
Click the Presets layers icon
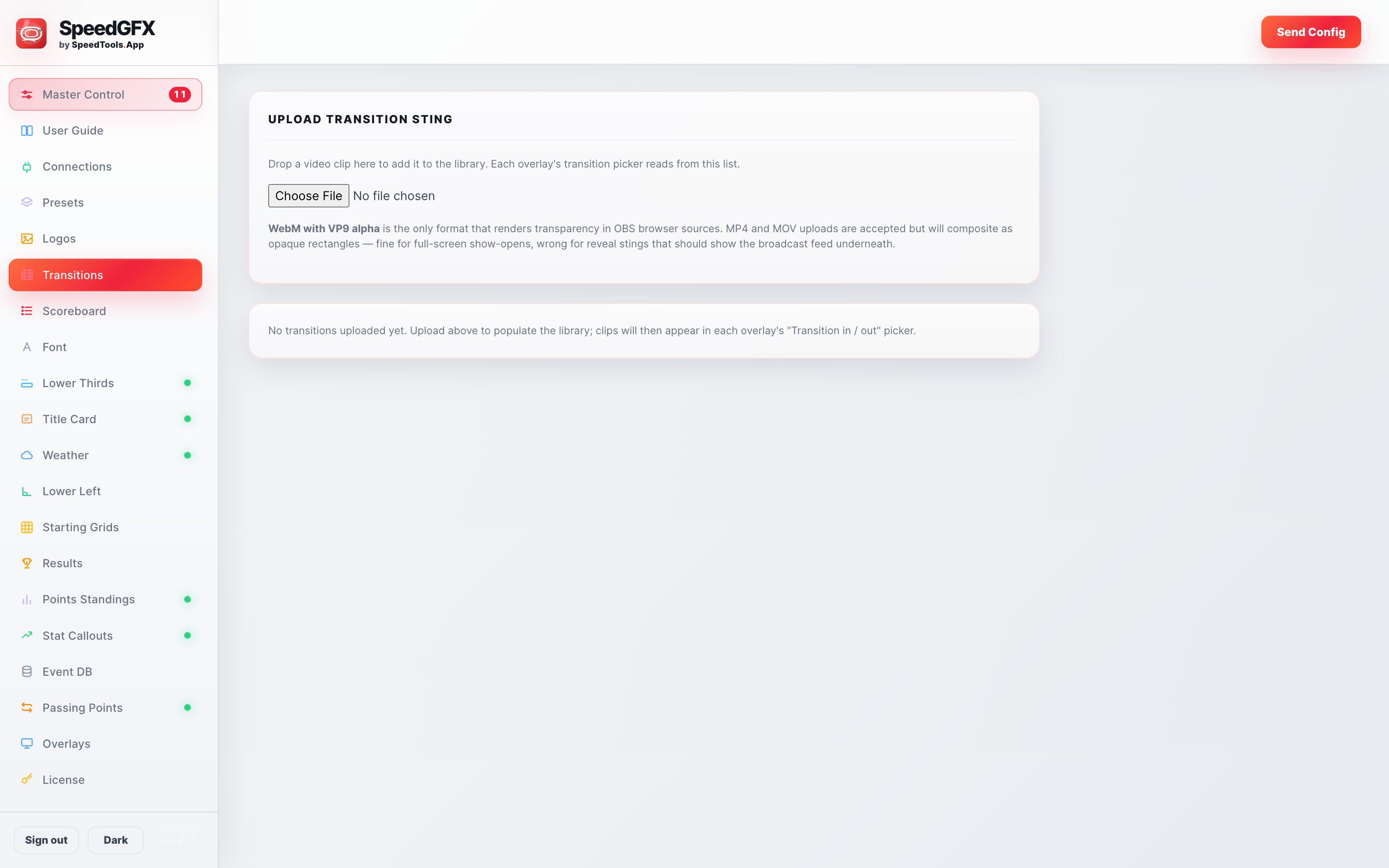tap(27, 203)
